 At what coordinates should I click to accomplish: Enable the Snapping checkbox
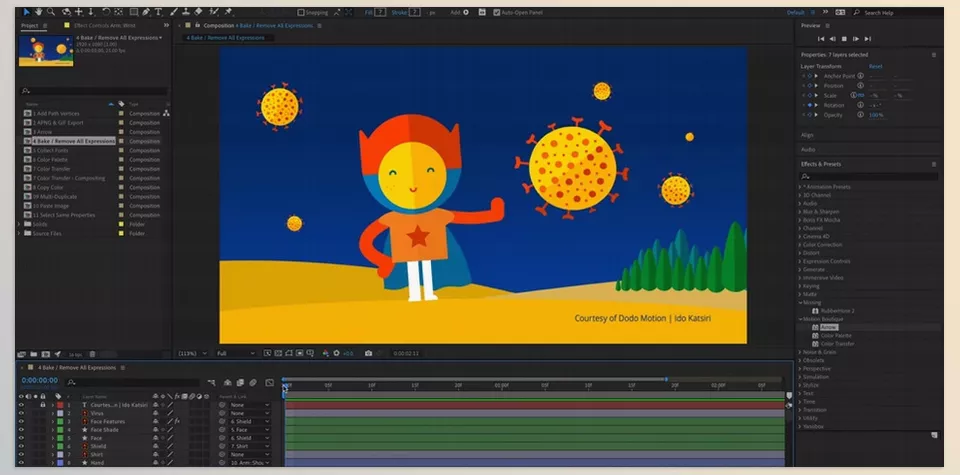[x=301, y=12]
